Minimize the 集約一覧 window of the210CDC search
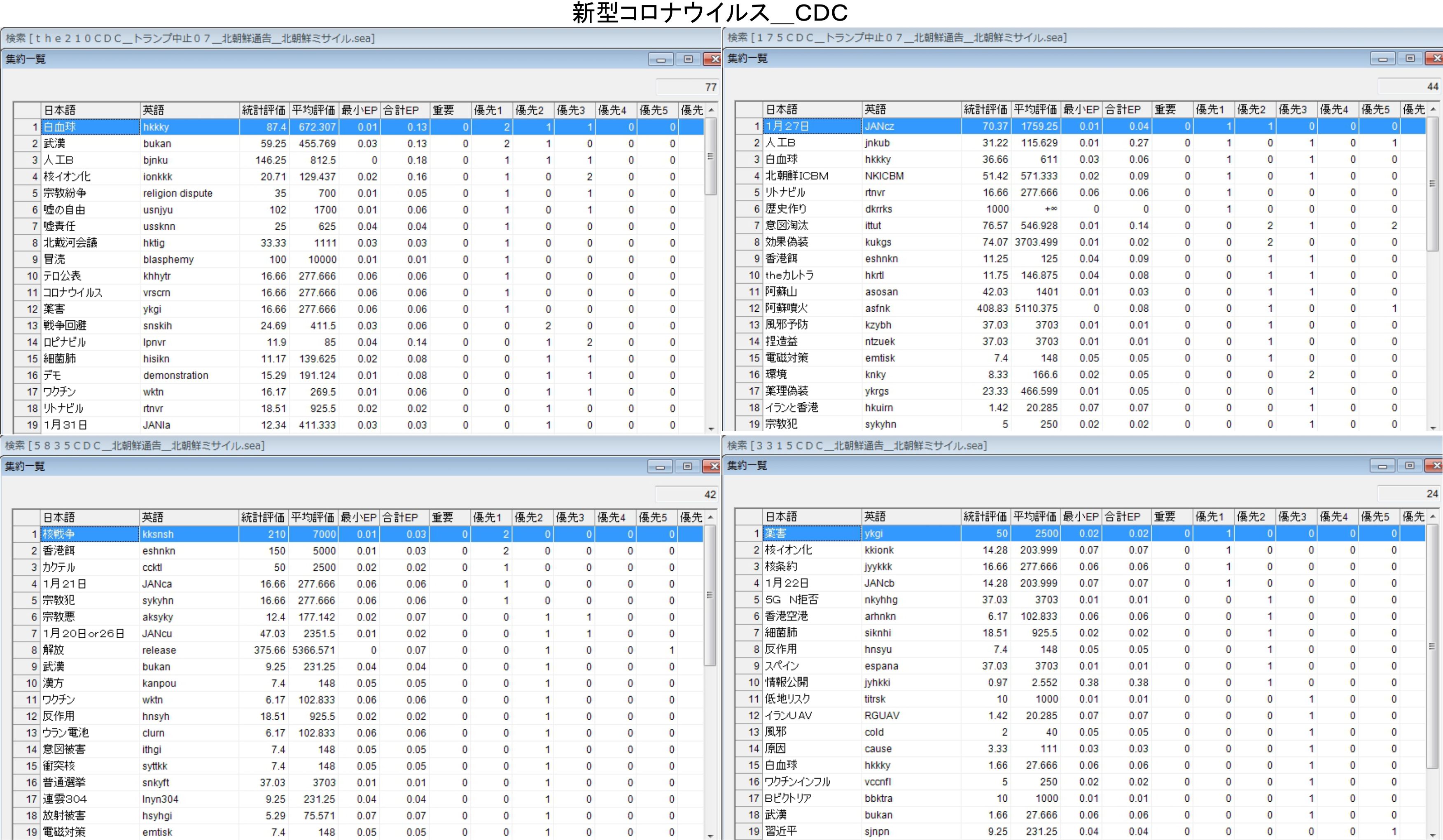 [661, 59]
